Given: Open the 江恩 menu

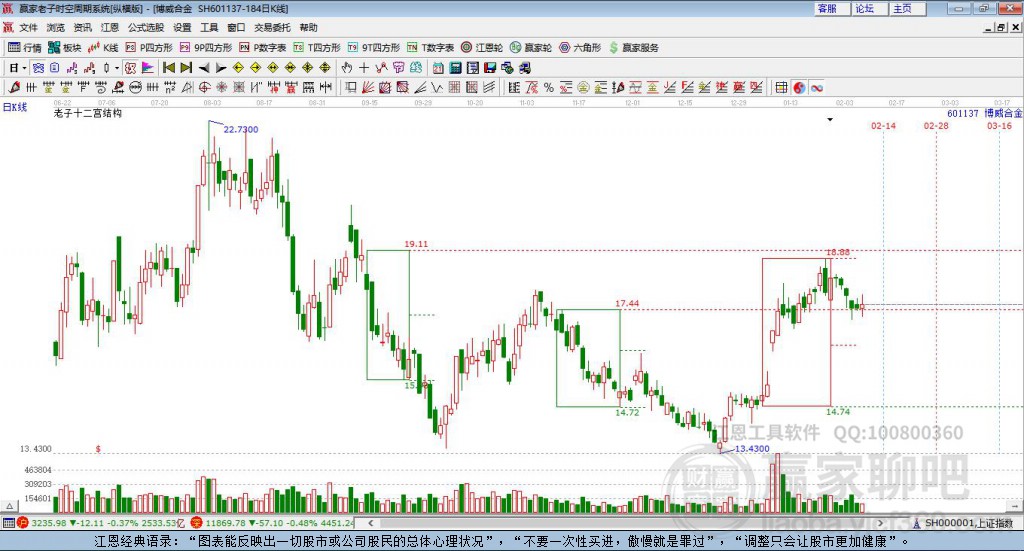Looking at the screenshot, I should click(x=110, y=27).
